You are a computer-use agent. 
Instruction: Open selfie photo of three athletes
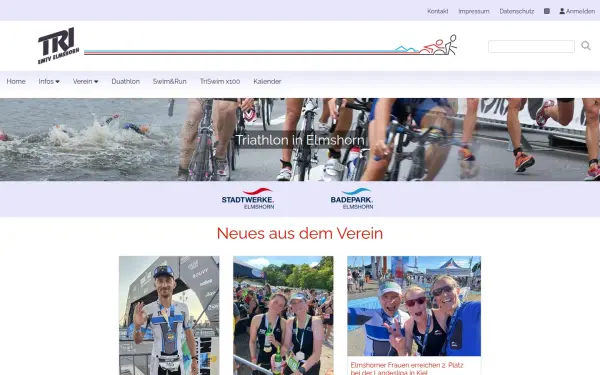pyautogui.click(x=414, y=306)
